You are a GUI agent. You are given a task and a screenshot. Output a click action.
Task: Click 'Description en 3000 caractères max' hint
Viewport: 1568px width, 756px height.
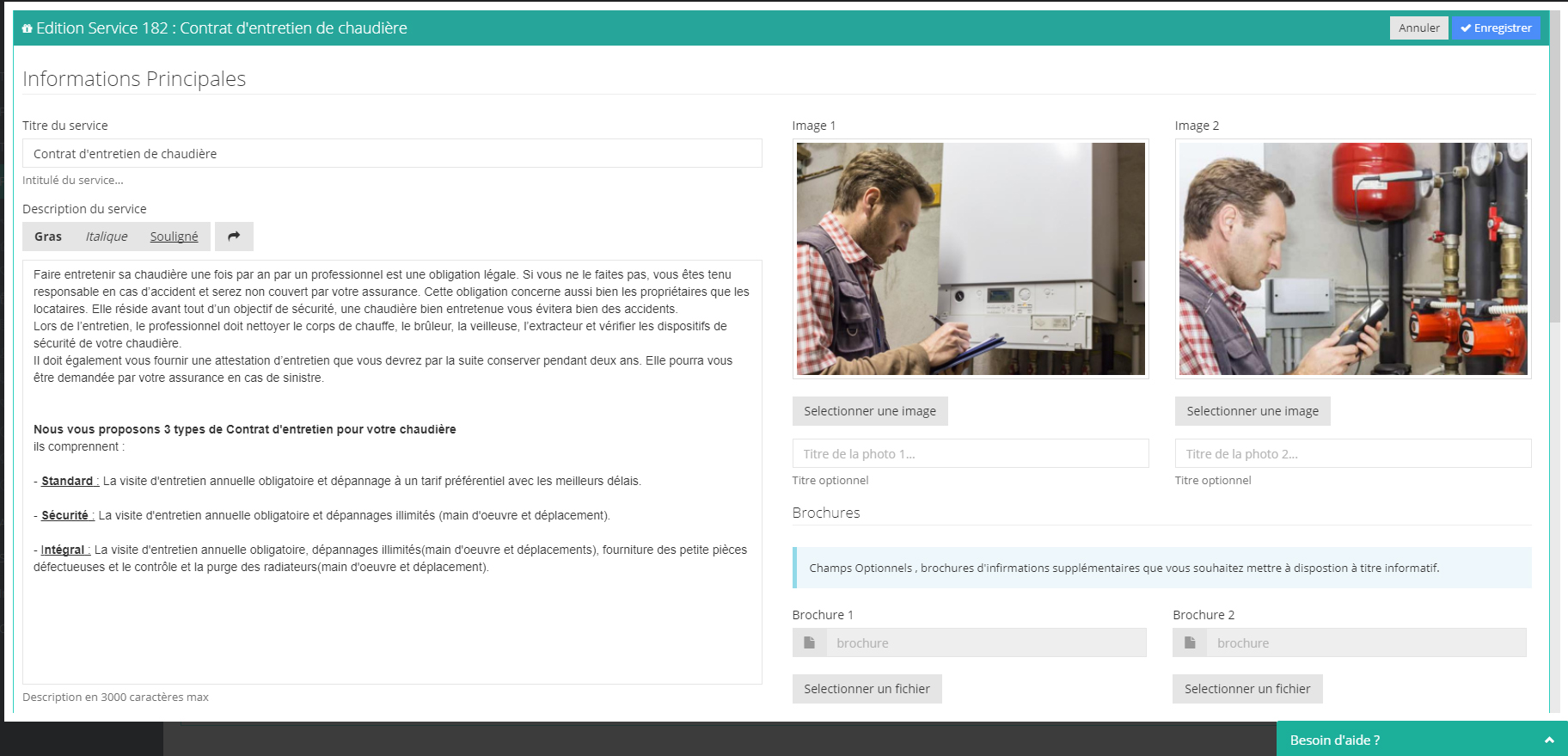[x=115, y=697]
